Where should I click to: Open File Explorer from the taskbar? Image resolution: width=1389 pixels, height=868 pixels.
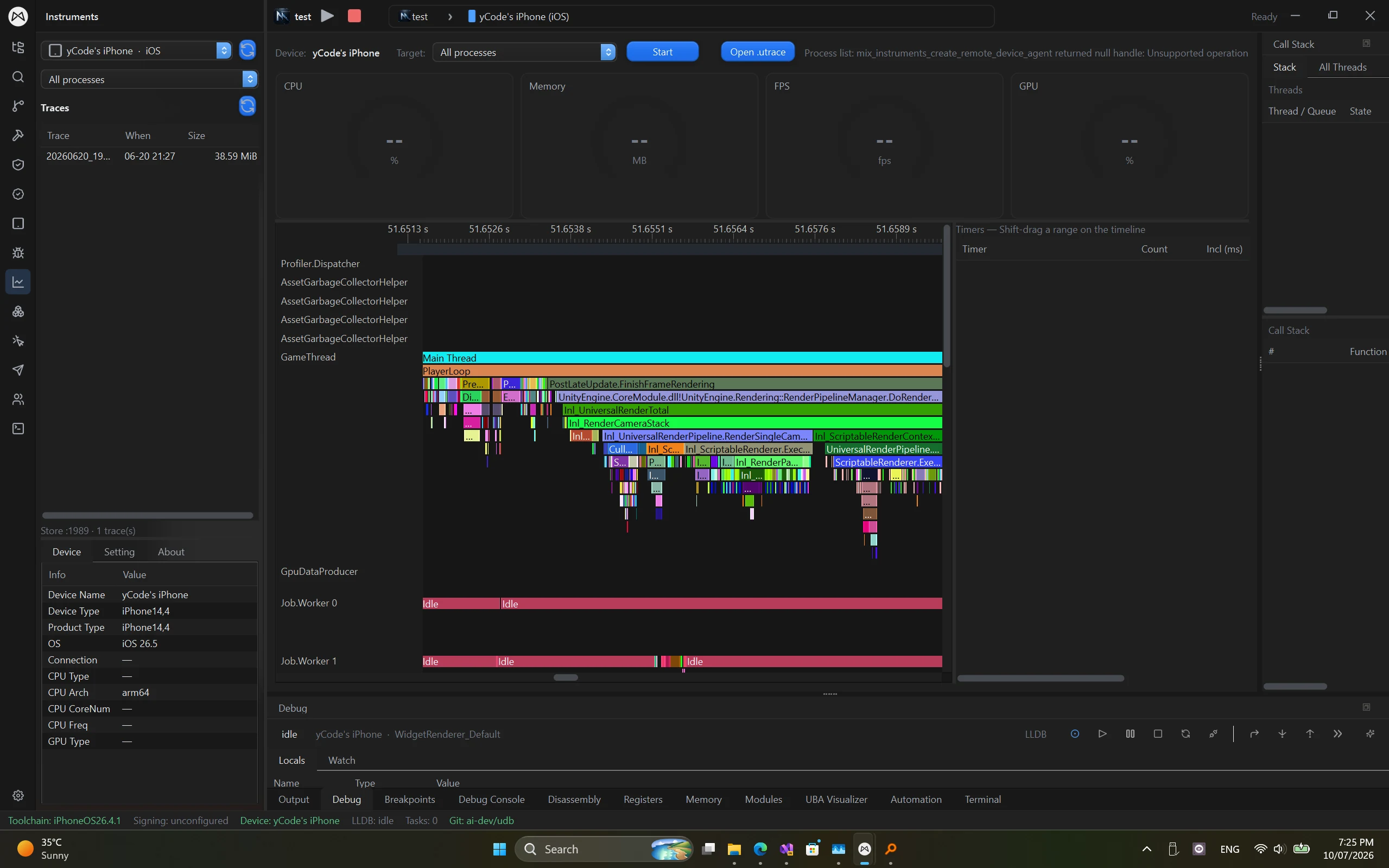[x=734, y=849]
